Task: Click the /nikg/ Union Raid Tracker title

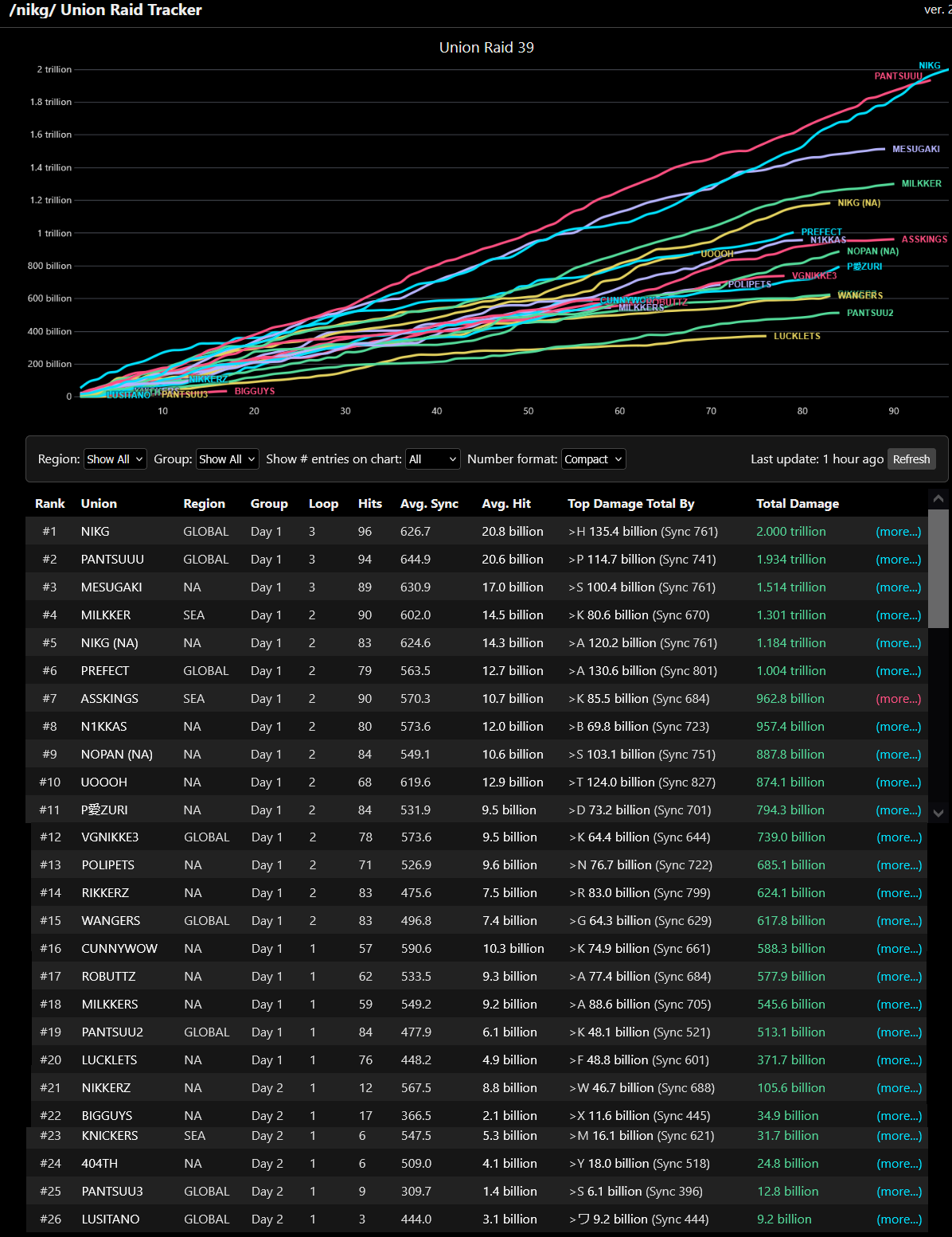Action: click(x=105, y=10)
